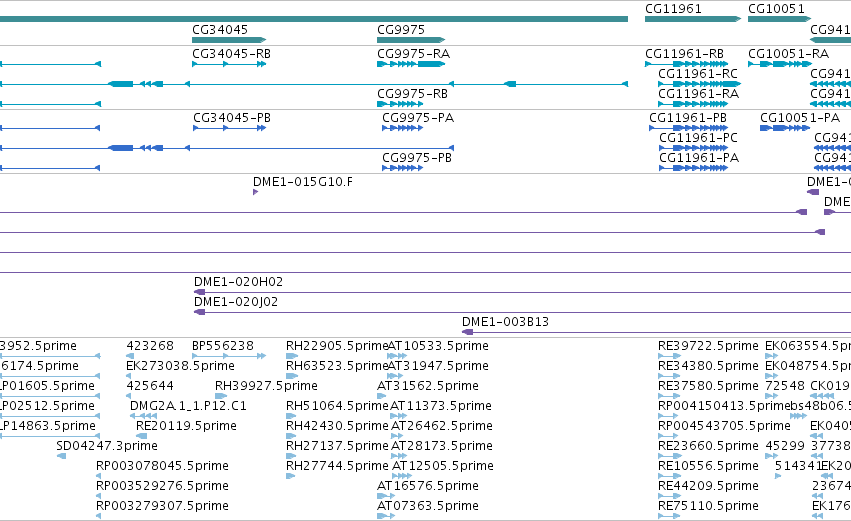Viewport: 851px width, 521px height.
Task: Click EST RE39722.5prime
Action: coord(708,346)
